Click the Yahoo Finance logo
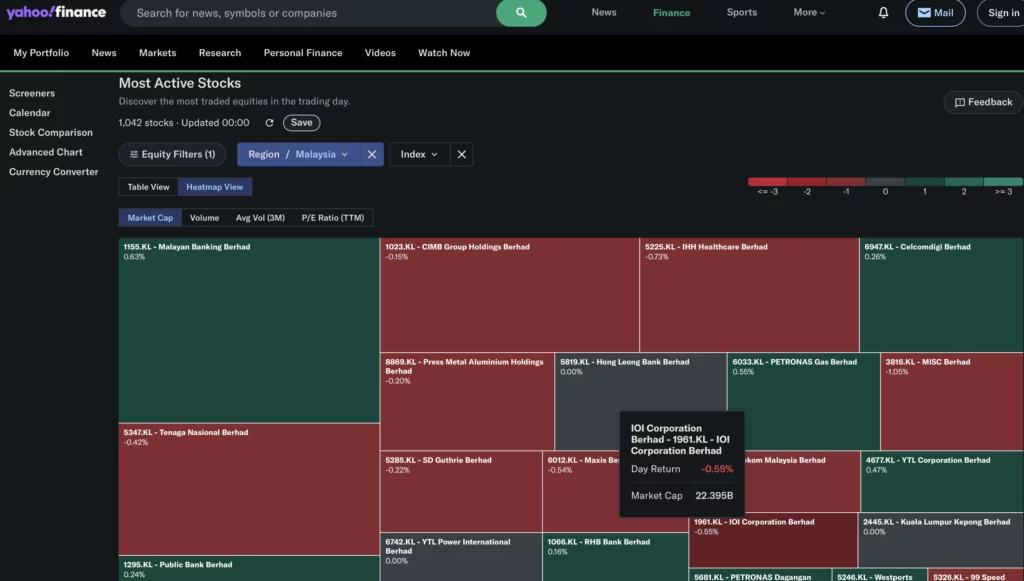This screenshot has width=1024, height=581. click(56, 12)
